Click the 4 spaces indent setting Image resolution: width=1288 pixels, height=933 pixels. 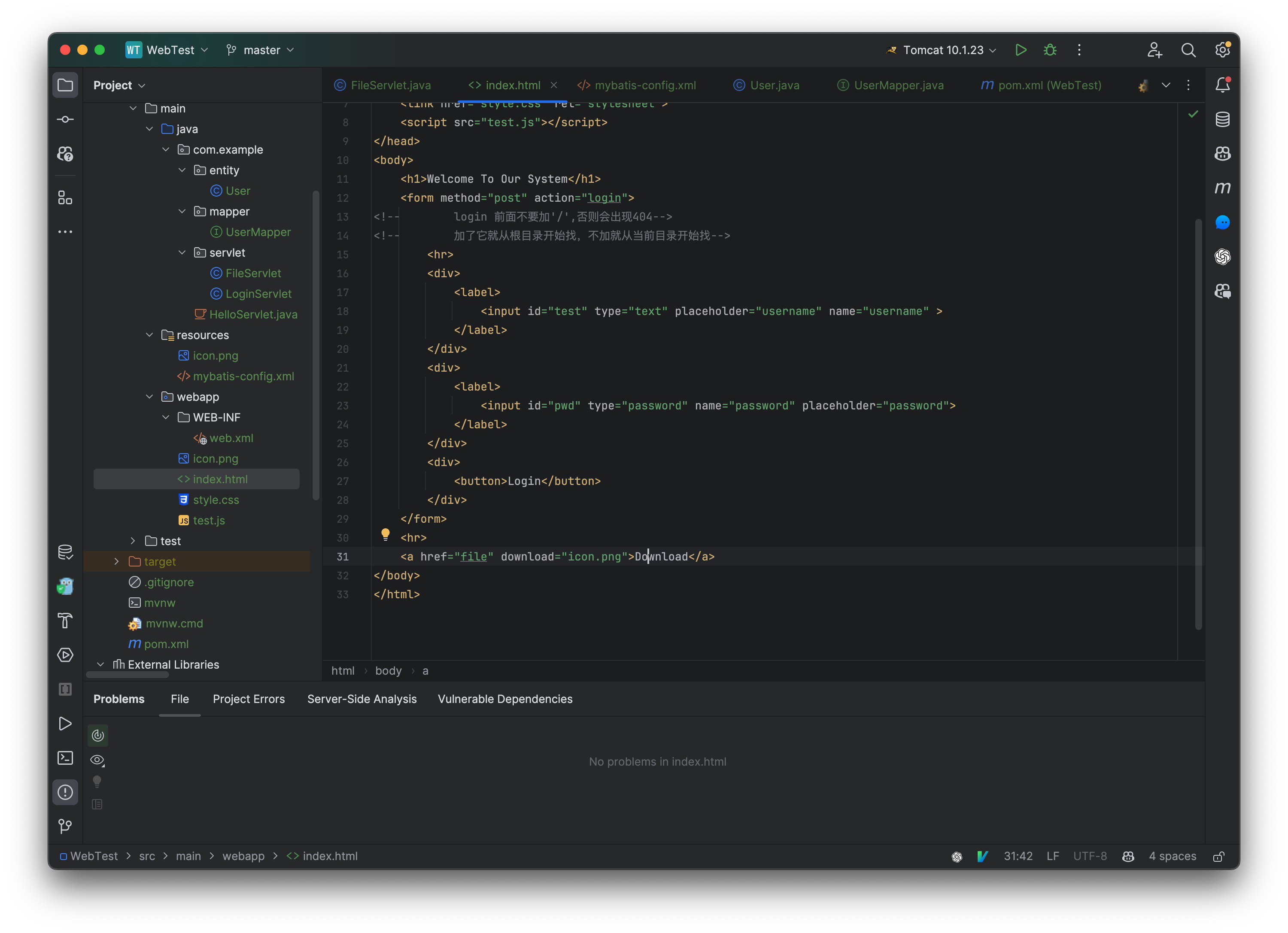(x=1172, y=856)
